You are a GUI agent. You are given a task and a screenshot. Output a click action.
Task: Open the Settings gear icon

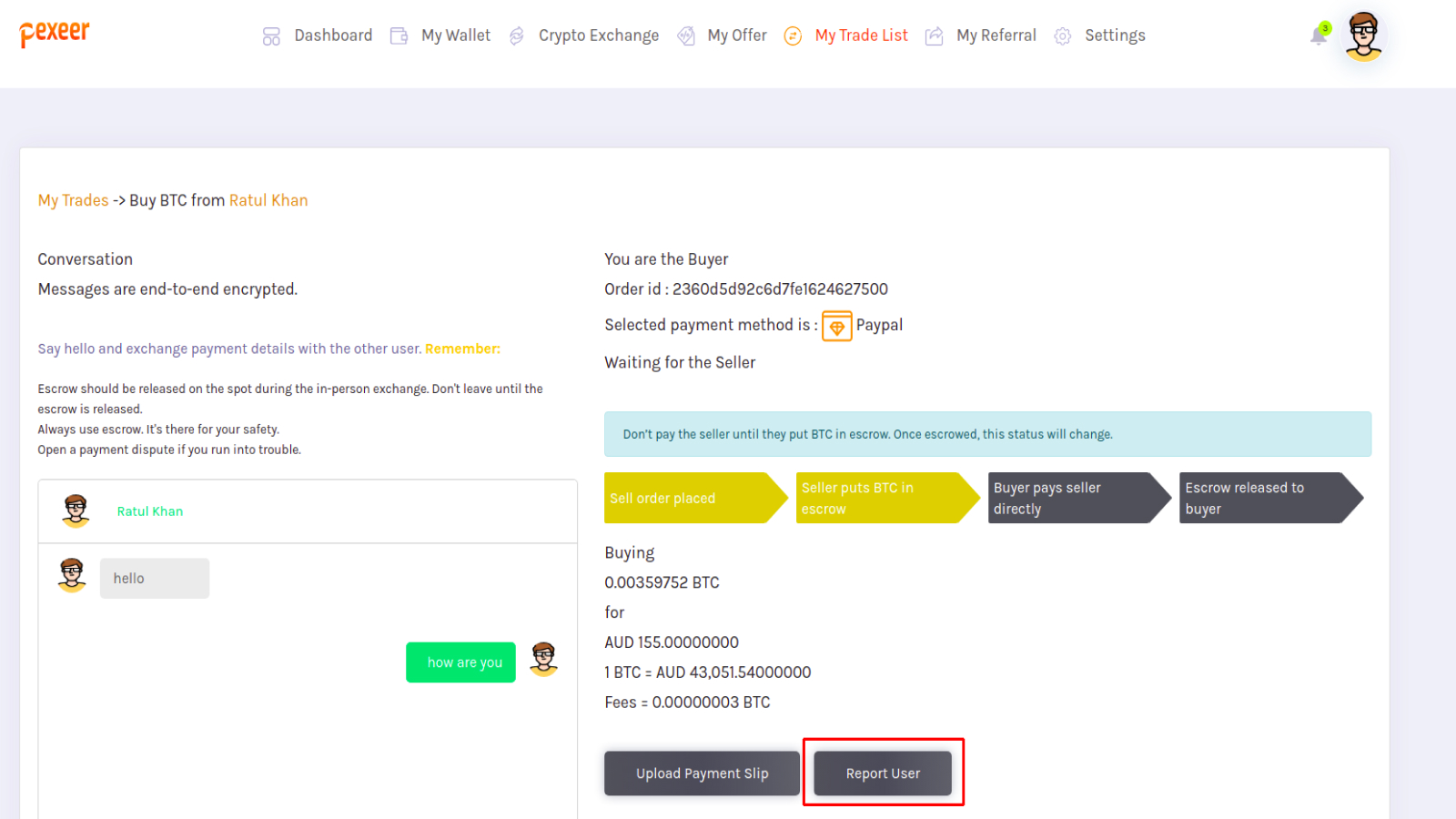pos(1062,35)
